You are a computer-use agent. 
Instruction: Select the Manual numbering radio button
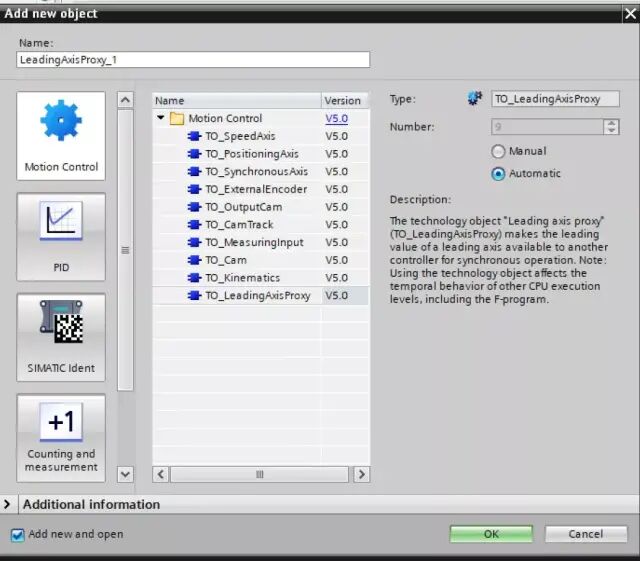point(498,151)
